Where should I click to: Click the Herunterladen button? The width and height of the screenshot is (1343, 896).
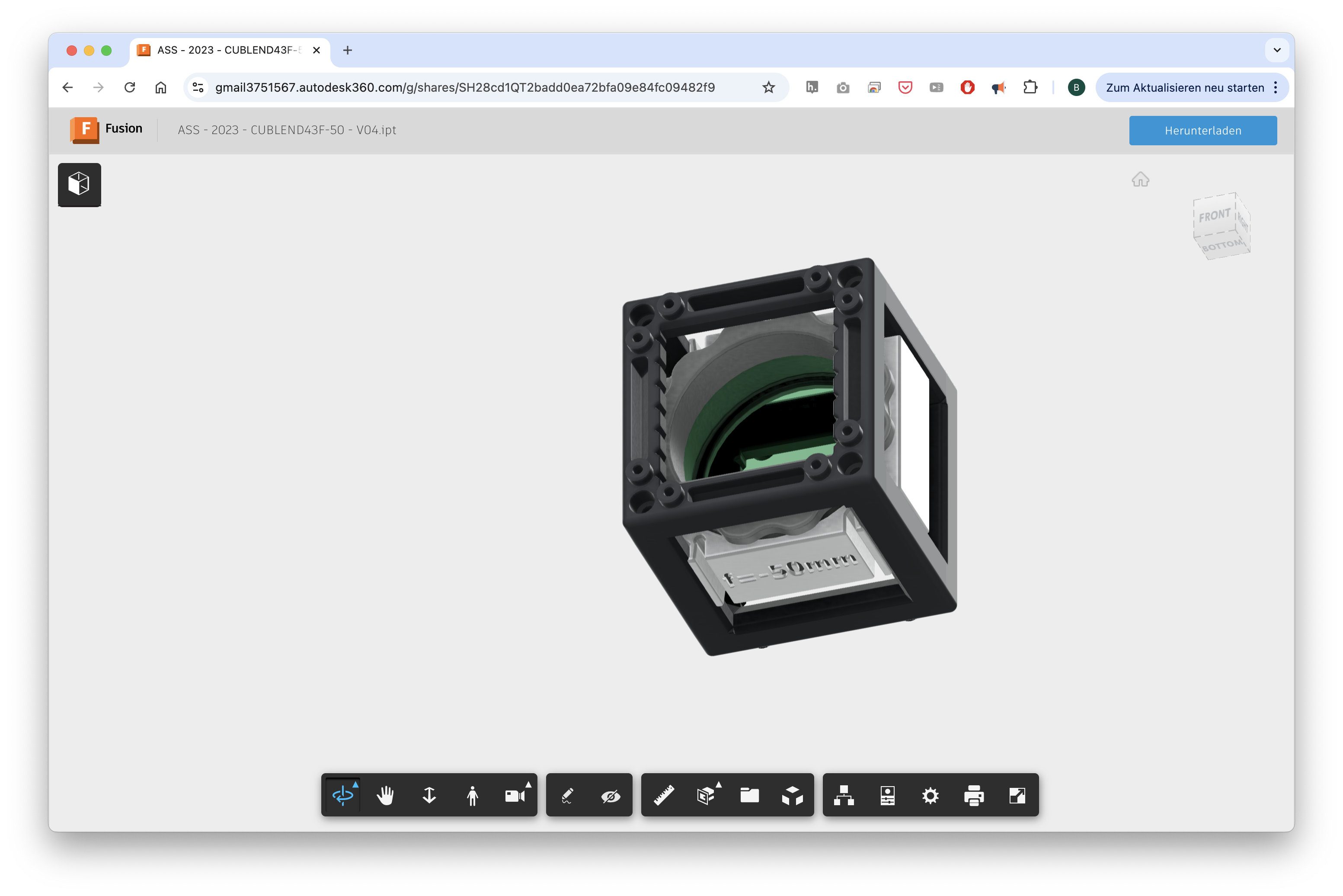click(x=1202, y=130)
